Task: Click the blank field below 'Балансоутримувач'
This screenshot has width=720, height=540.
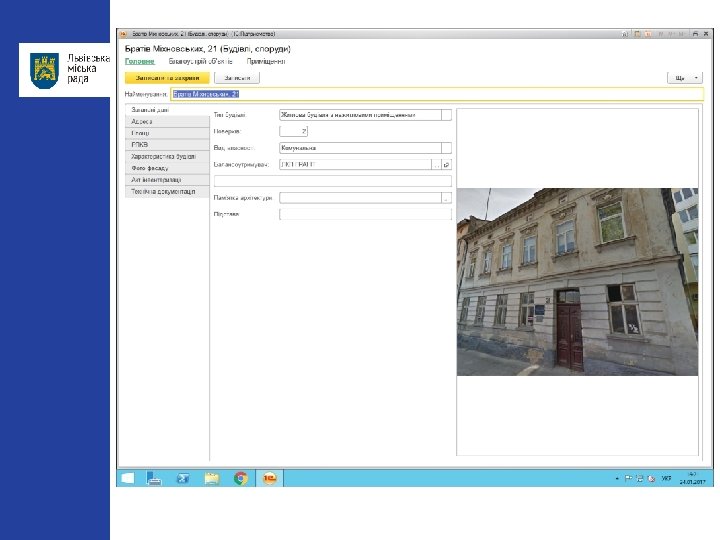Action: pyautogui.click(x=333, y=181)
